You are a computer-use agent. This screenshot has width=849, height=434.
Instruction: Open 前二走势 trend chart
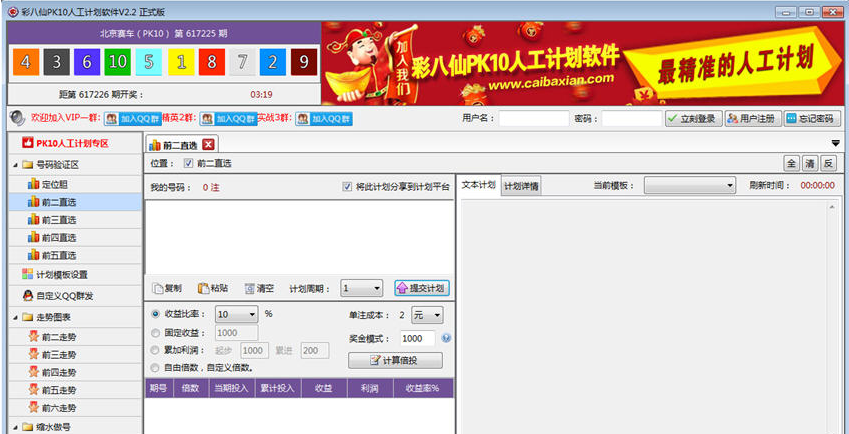pyautogui.click(x=76, y=337)
